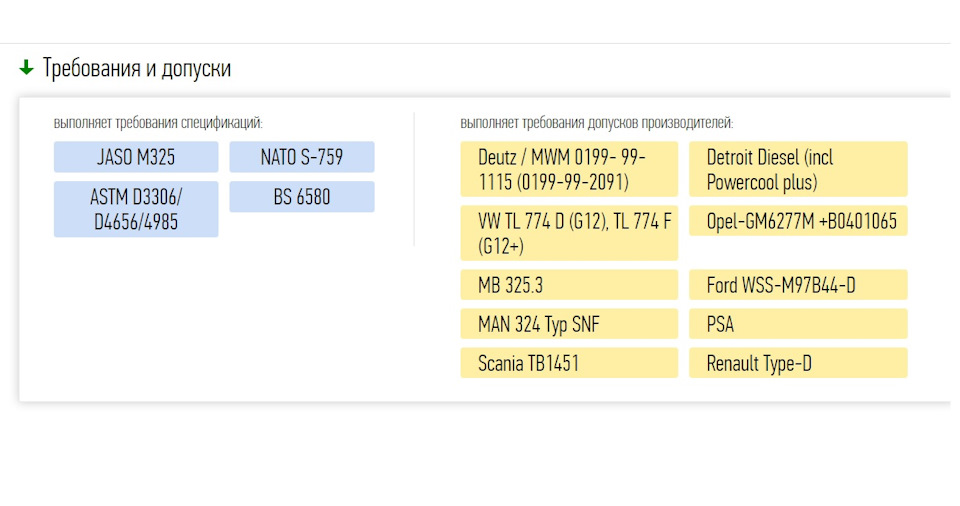Click the VW TL 774 D (G12) tag
This screenshot has height=506, width=960.
[x=569, y=233]
